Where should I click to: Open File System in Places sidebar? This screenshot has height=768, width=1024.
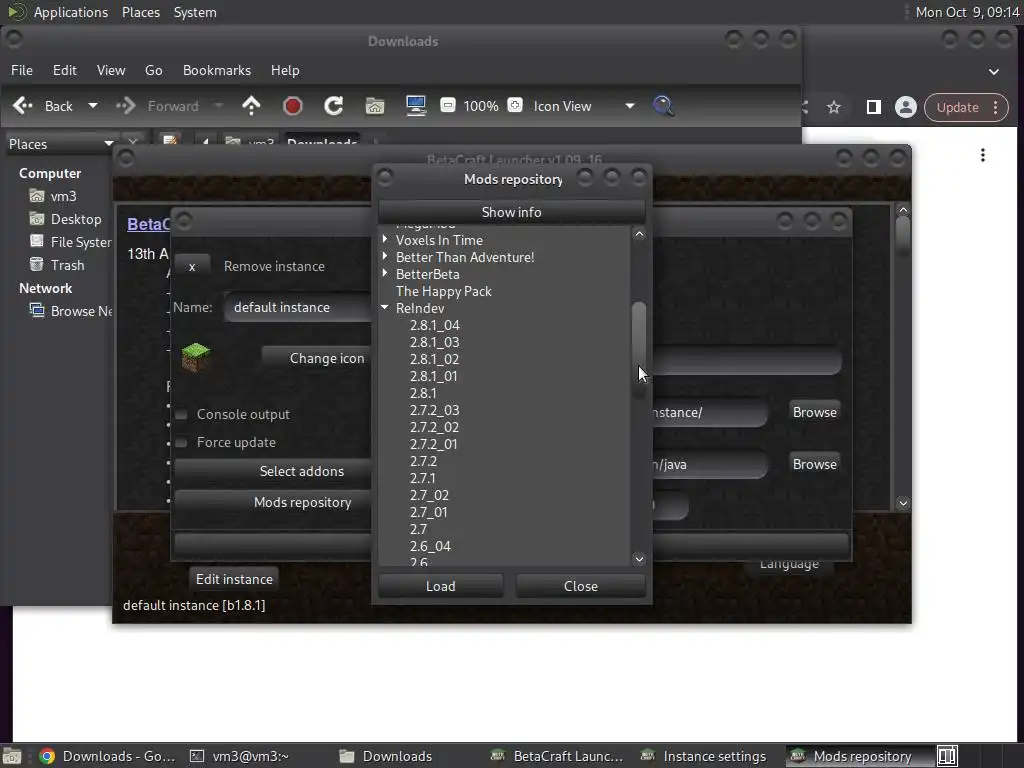click(70, 242)
